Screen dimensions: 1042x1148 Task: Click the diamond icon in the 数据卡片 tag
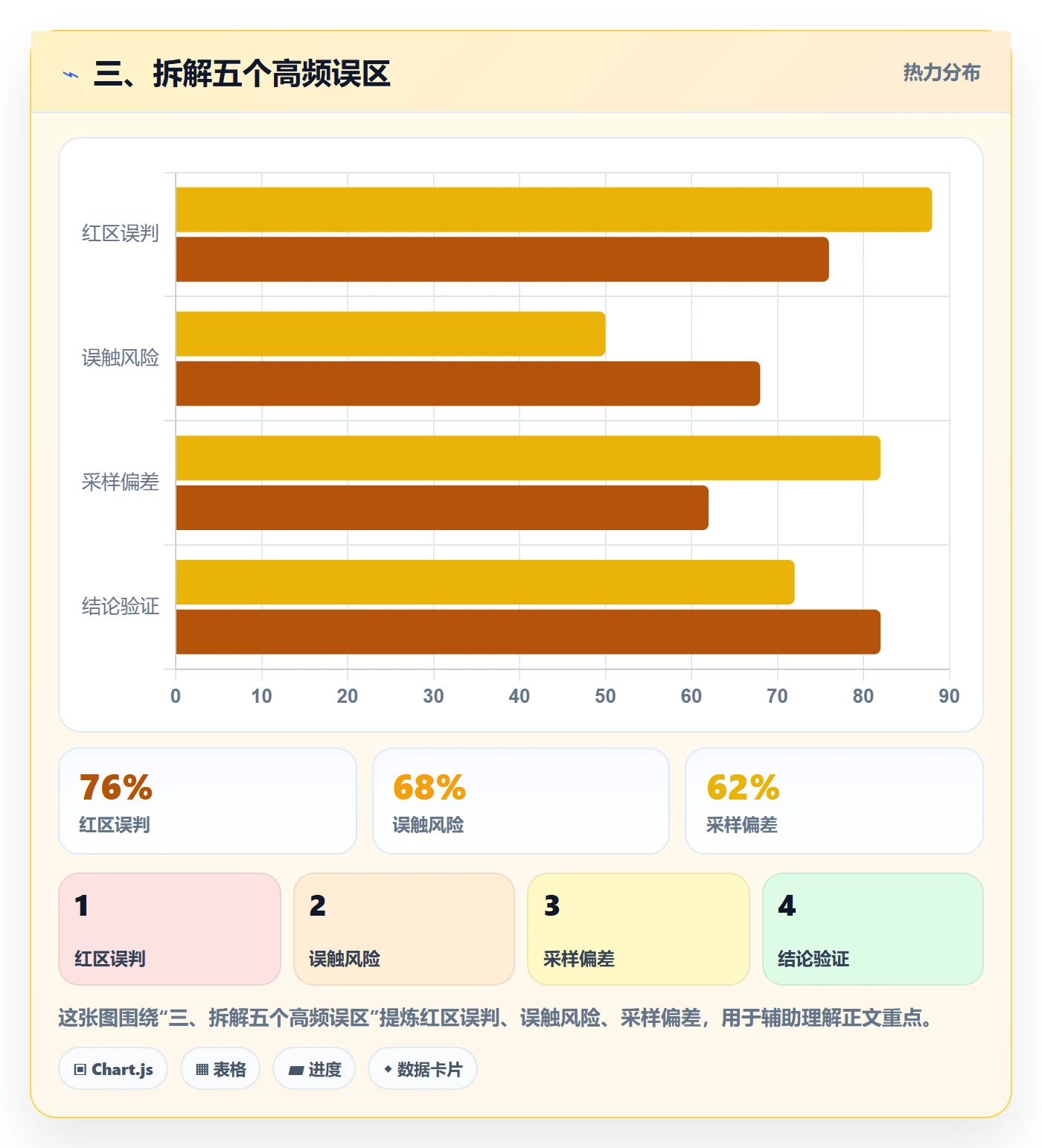tap(388, 1069)
